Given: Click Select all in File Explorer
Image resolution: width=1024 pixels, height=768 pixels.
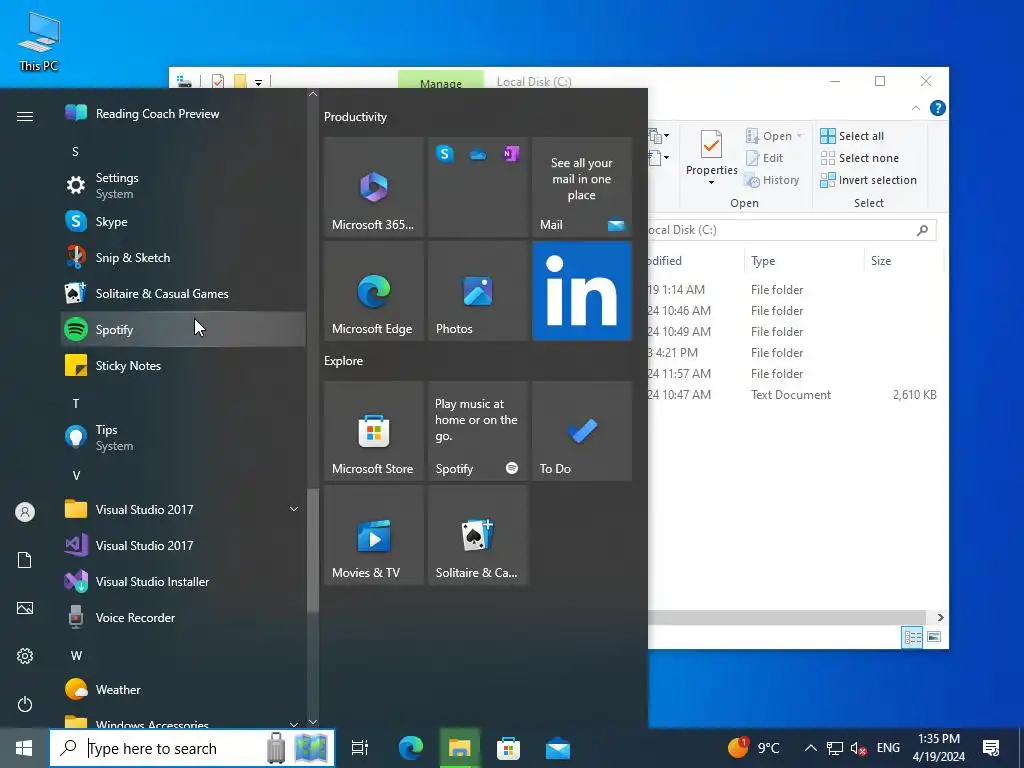Looking at the screenshot, I should pos(852,136).
